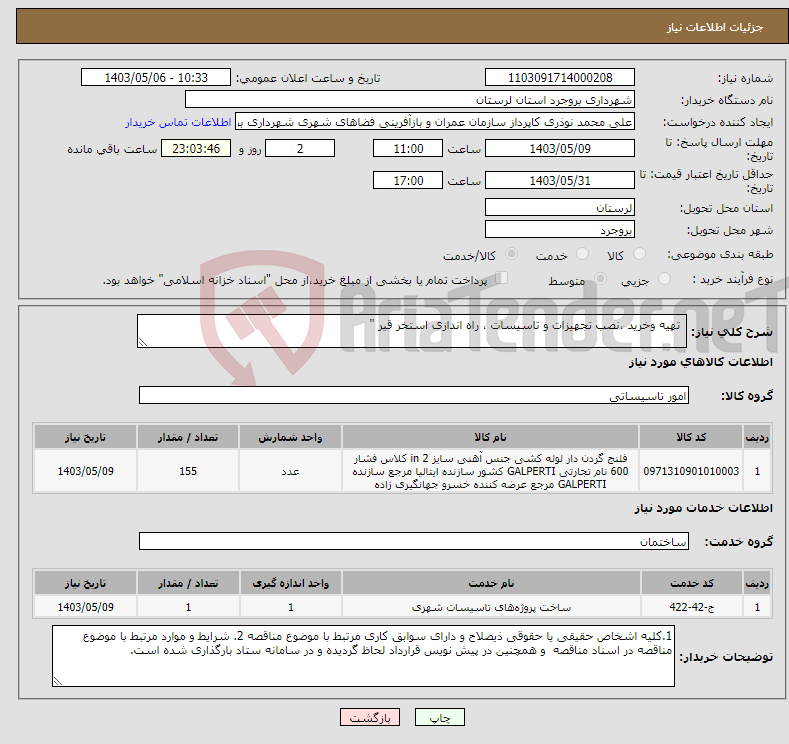
Task: Click the توضیحات خریدار text area
Action: tap(363, 656)
